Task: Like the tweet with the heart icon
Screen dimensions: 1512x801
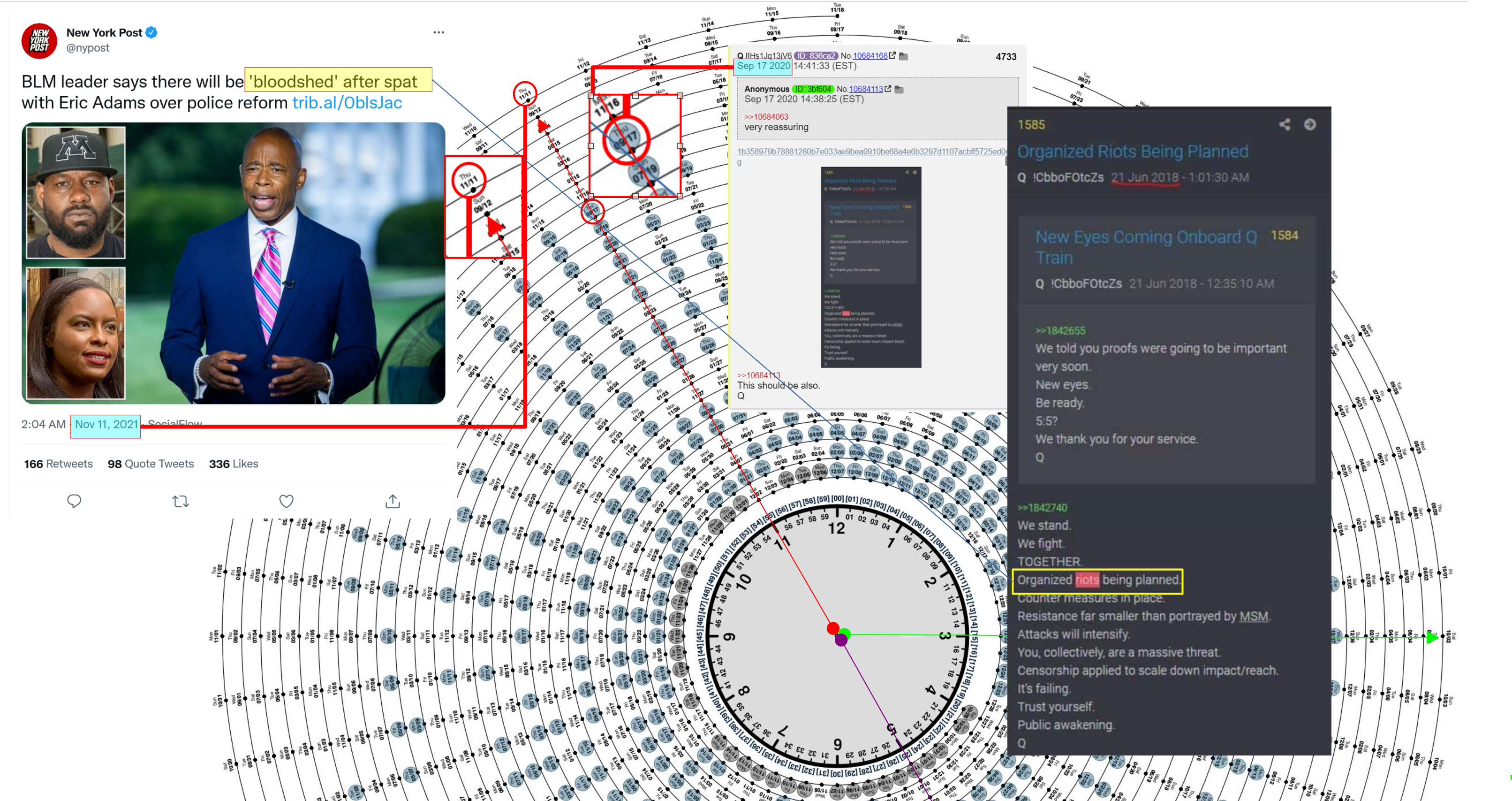Action: 286,501
